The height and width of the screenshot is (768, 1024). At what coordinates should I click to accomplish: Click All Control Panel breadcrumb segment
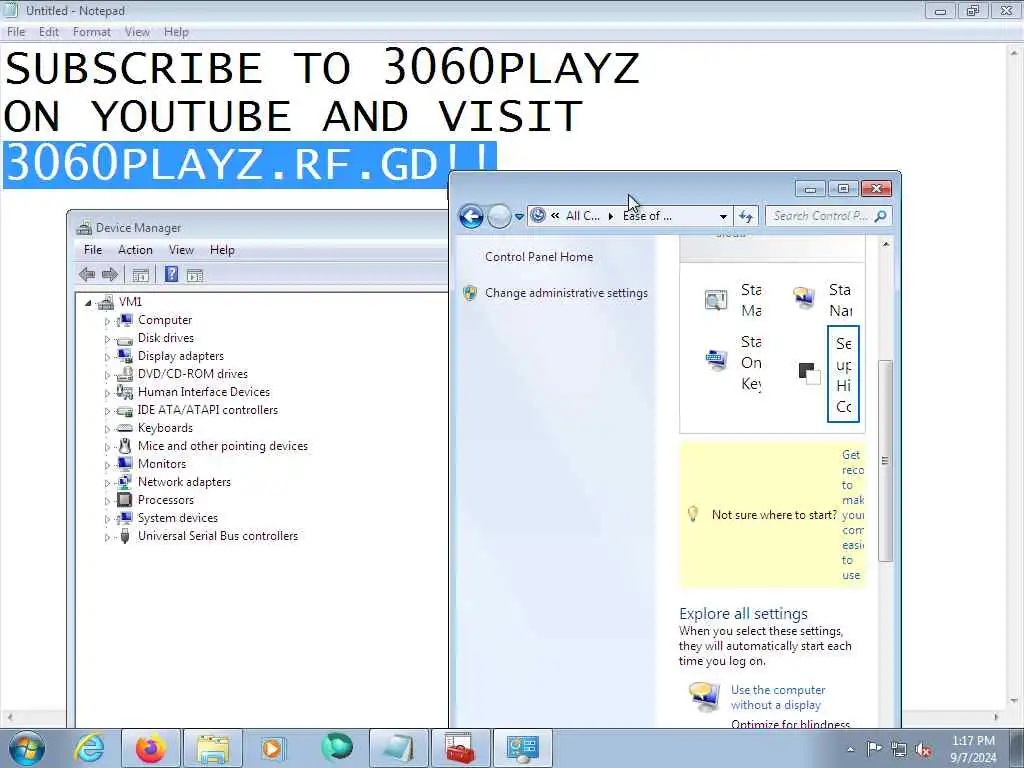[x=583, y=216]
